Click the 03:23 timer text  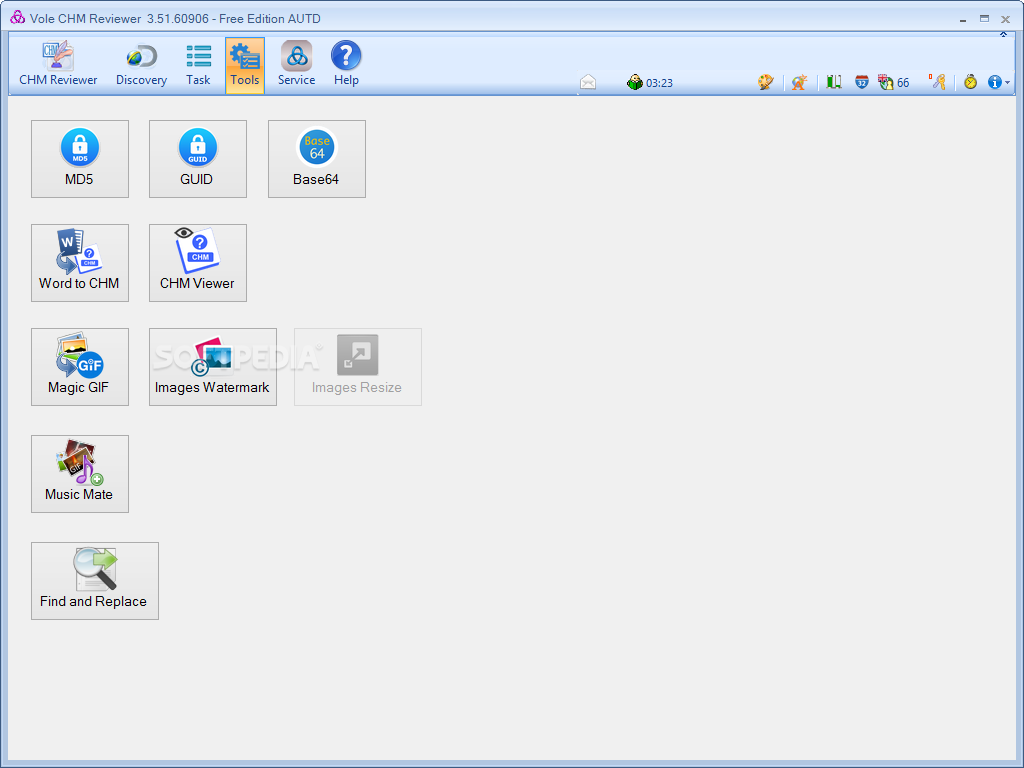click(659, 83)
